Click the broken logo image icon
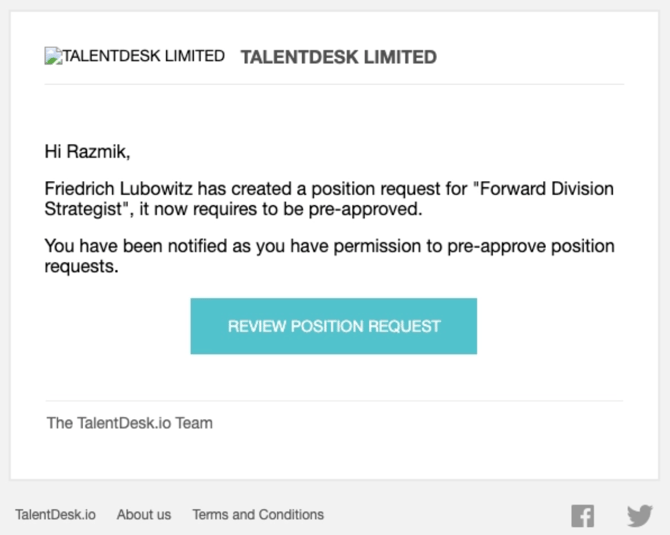Viewport: 670px width, 535px height. (x=53, y=56)
